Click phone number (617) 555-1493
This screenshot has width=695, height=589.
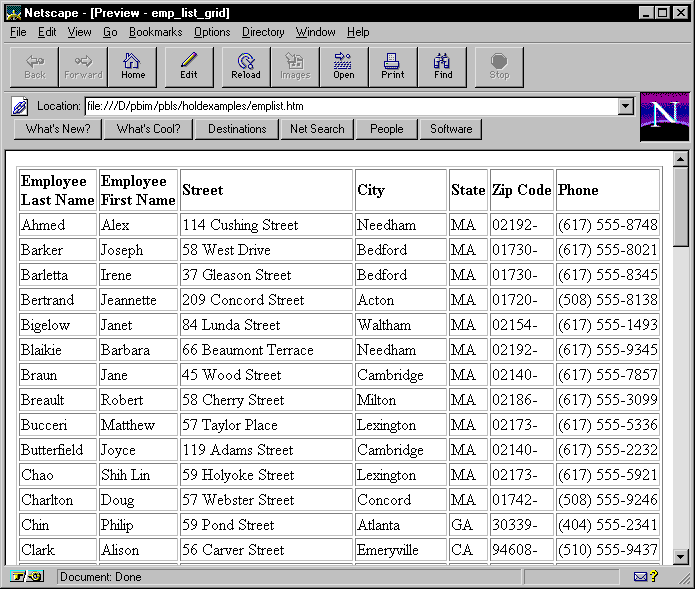pyautogui.click(x=608, y=325)
